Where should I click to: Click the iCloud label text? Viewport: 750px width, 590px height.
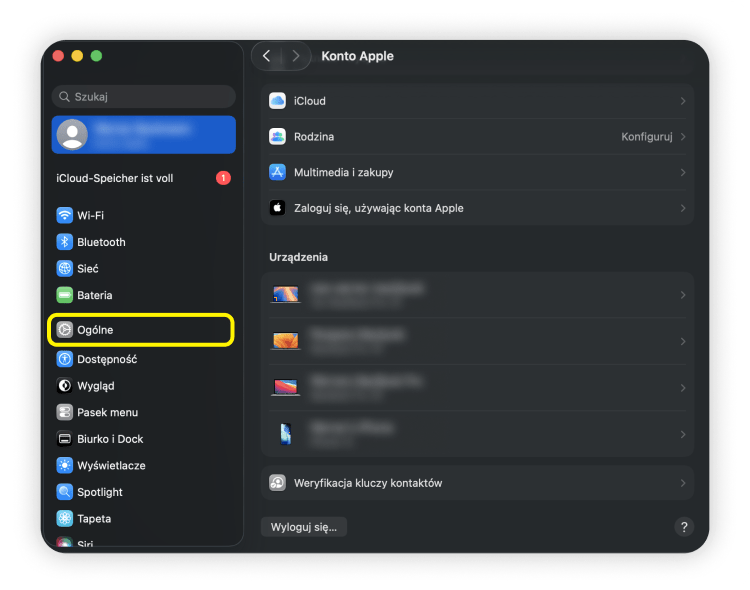click(309, 101)
